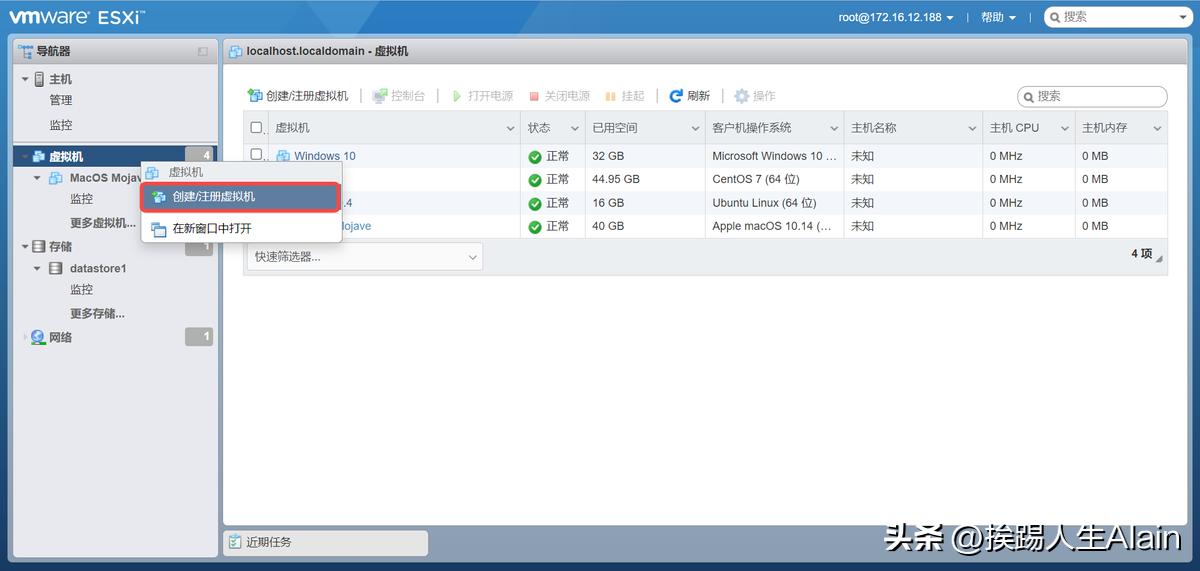Open the Windows 10 virtual machine link
This screenshot has height=571, width=1200.
[x=324, y=156]
